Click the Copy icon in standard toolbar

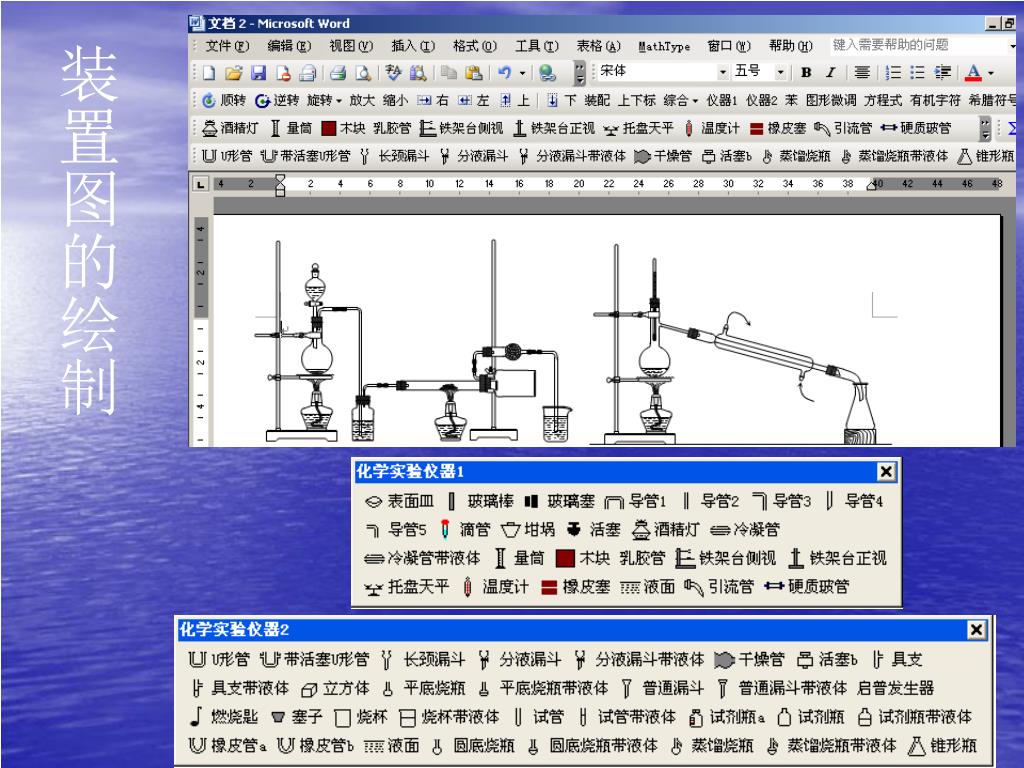448,72
